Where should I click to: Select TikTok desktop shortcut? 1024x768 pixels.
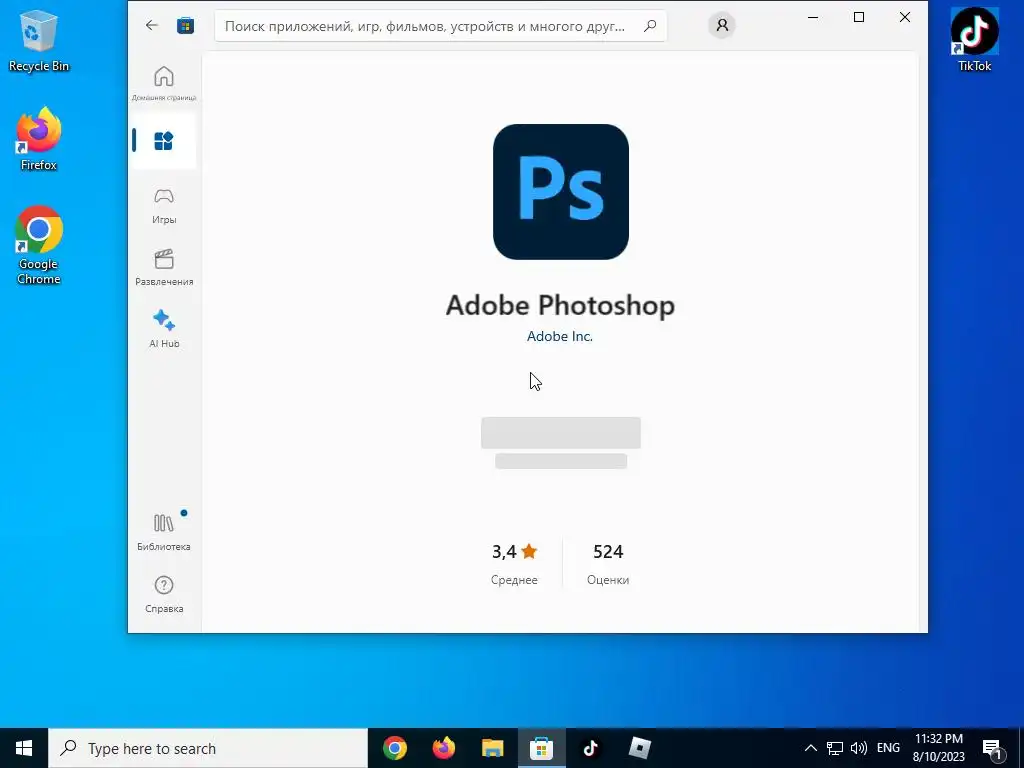coord(974,39)
